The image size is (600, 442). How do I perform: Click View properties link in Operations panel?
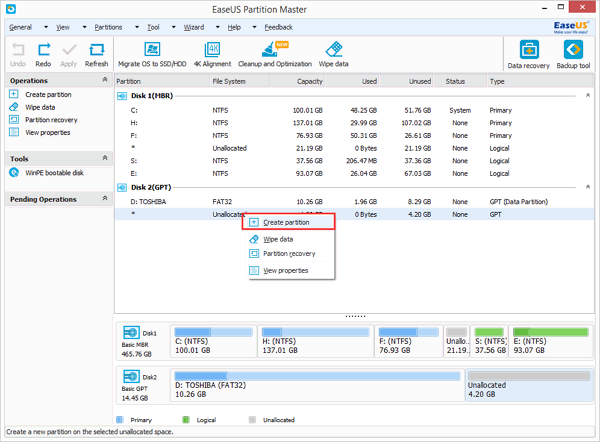point(48,132)
